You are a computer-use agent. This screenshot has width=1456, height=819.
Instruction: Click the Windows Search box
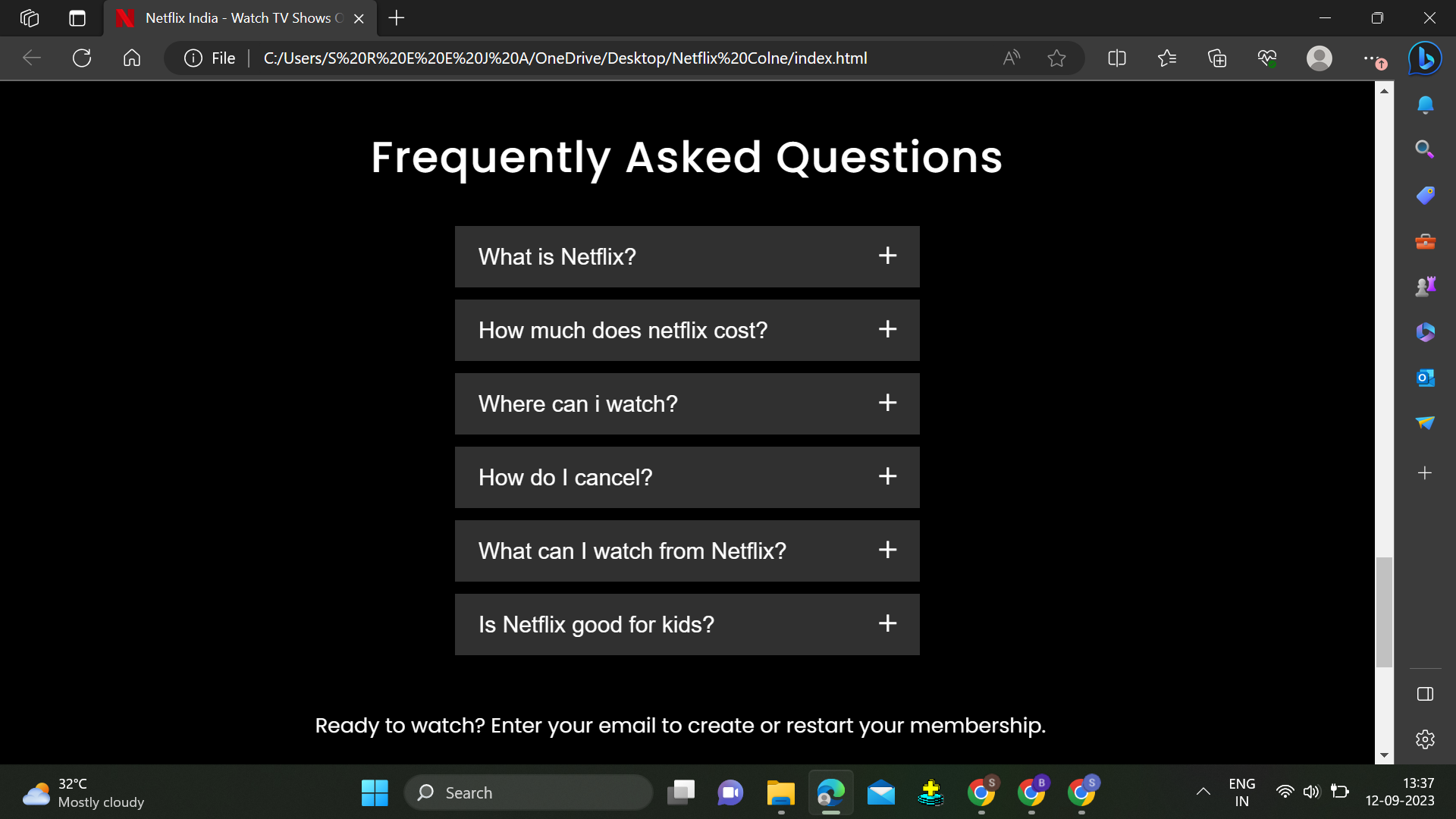(527, 792)
